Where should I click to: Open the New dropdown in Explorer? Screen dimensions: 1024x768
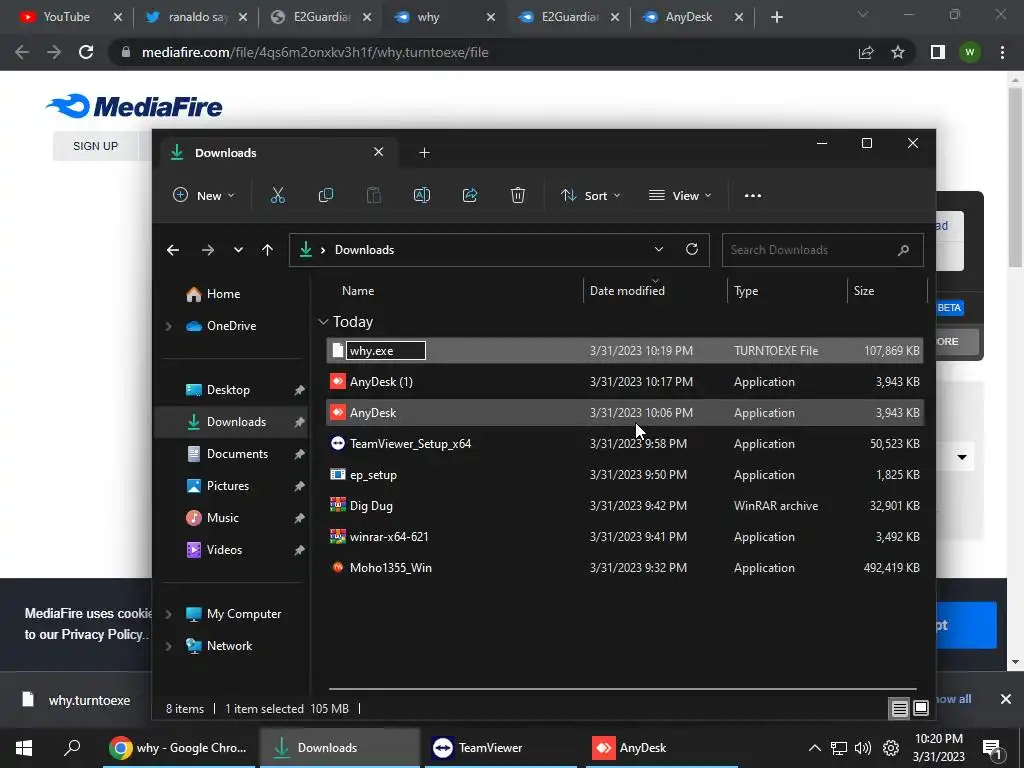(x=203, y=195)
